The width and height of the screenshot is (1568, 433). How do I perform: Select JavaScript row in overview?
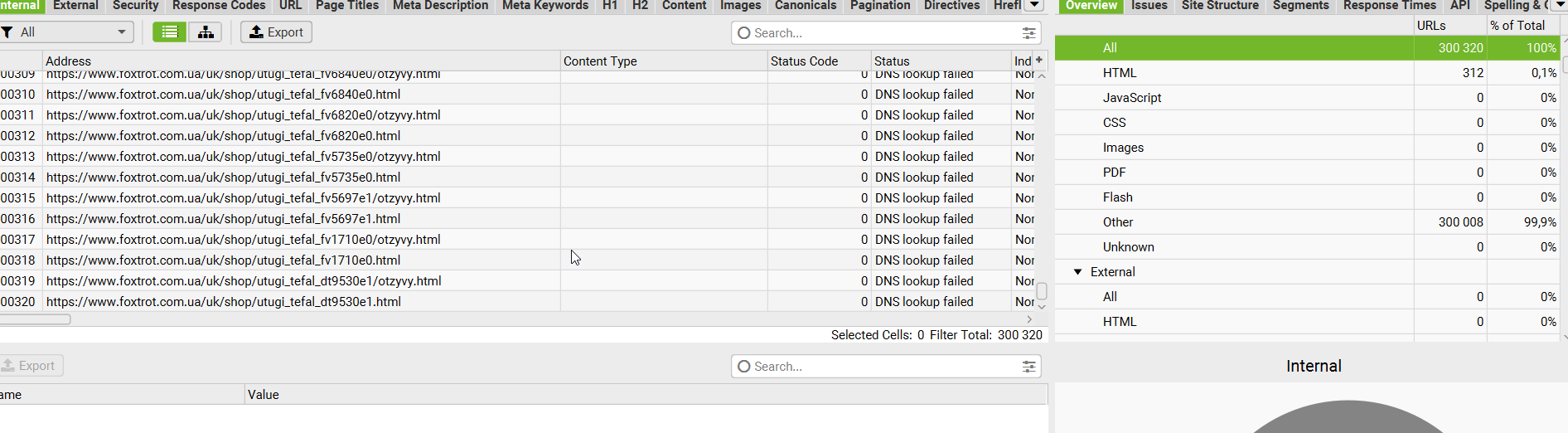pyautogui.click(x=1308, y=98)
